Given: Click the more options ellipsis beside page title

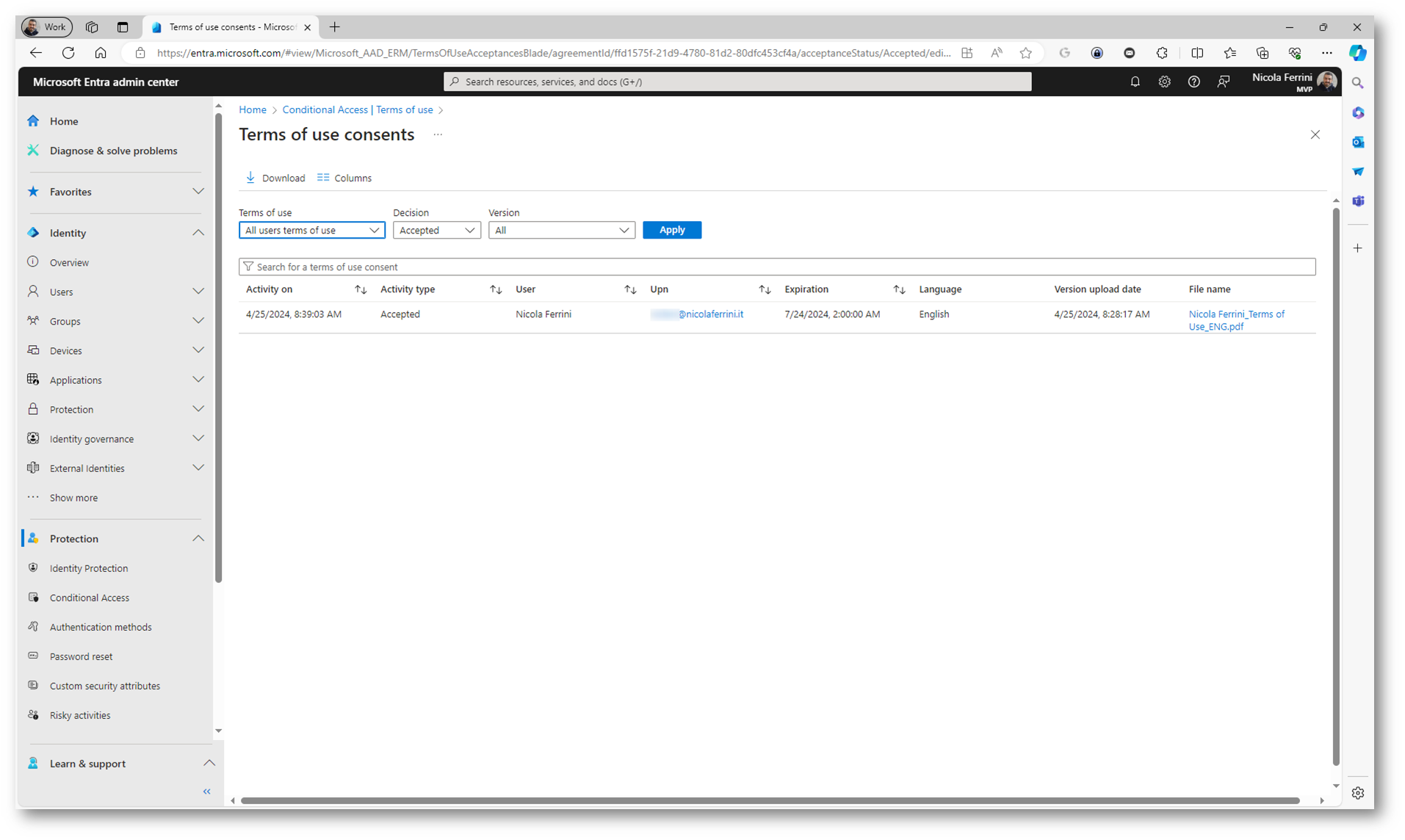Looking at the screenshot, I should (x=438, y=134).
